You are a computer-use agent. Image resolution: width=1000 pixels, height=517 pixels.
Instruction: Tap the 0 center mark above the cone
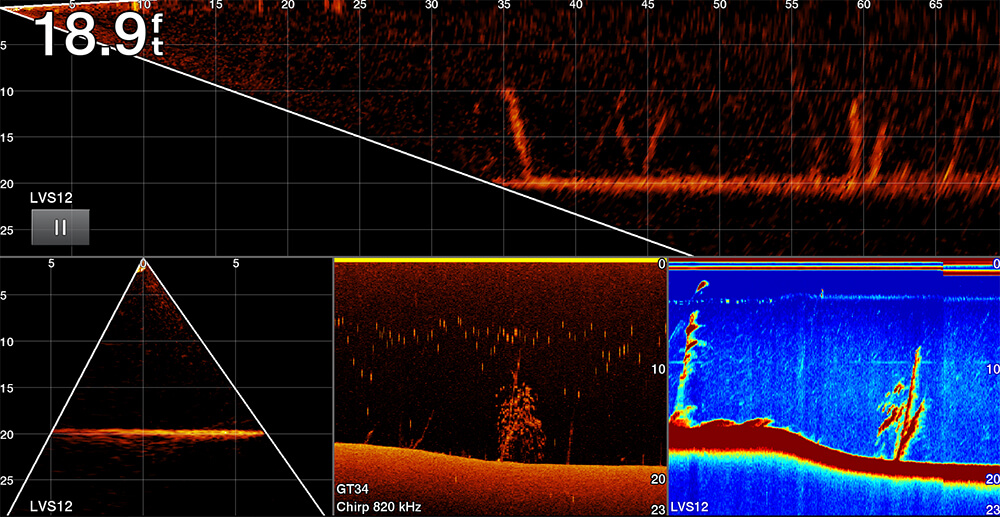pos(143,264)
